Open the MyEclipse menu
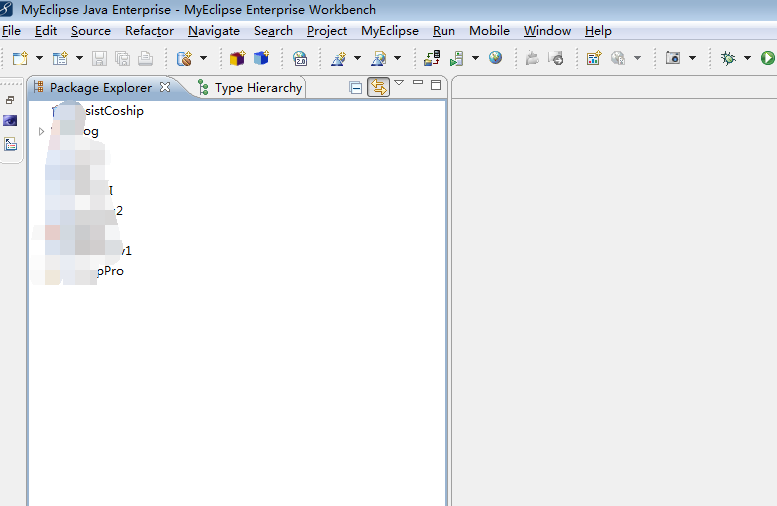 click(x=390, y=31)
